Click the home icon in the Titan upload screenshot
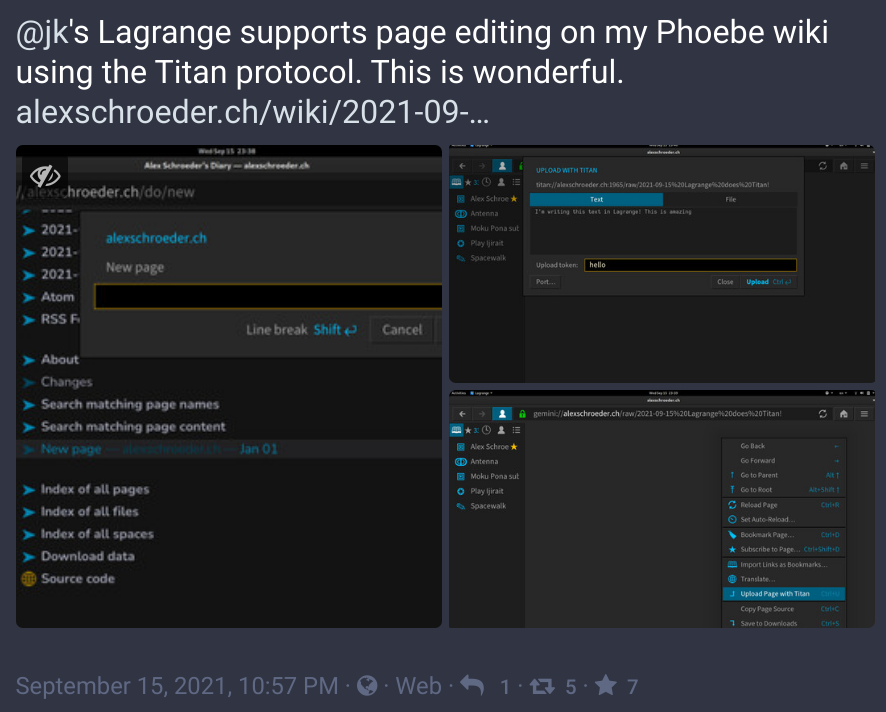Image resolution: width=886 pixels, height=712 pixels. [x=844, y=166]
